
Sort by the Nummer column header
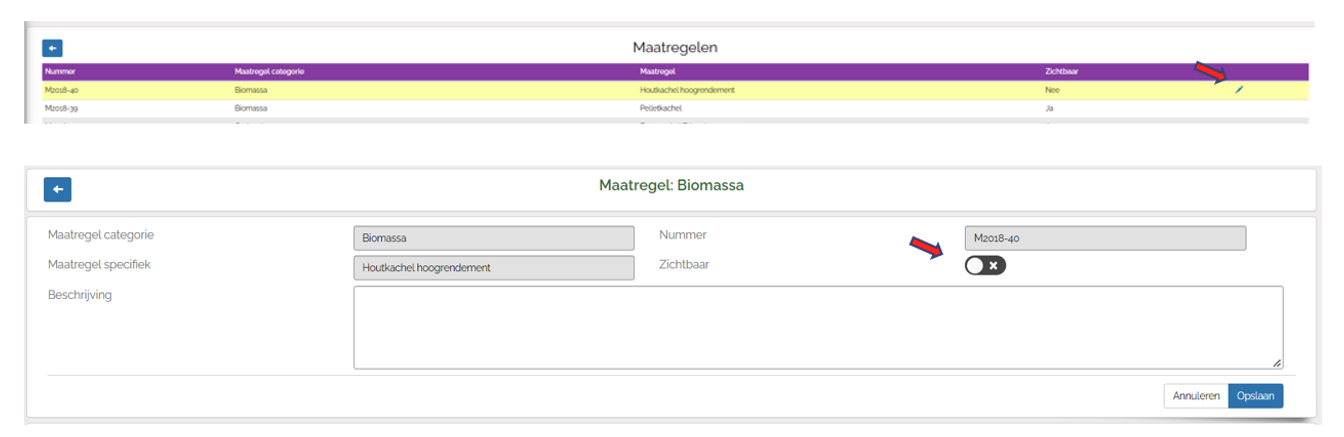pos(61,72)
